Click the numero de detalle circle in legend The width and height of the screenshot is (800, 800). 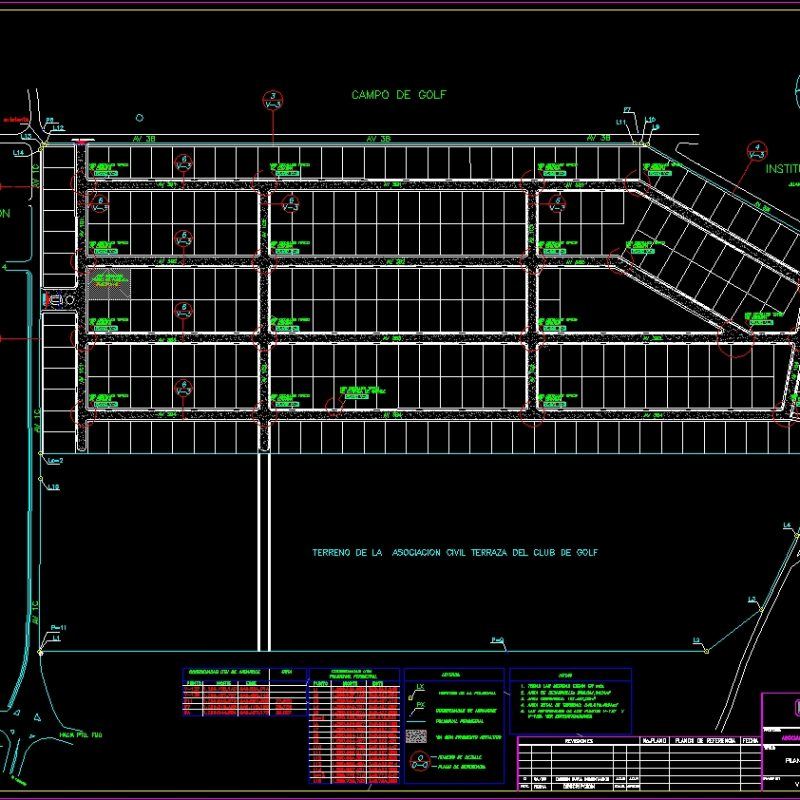tap(421, 758)
